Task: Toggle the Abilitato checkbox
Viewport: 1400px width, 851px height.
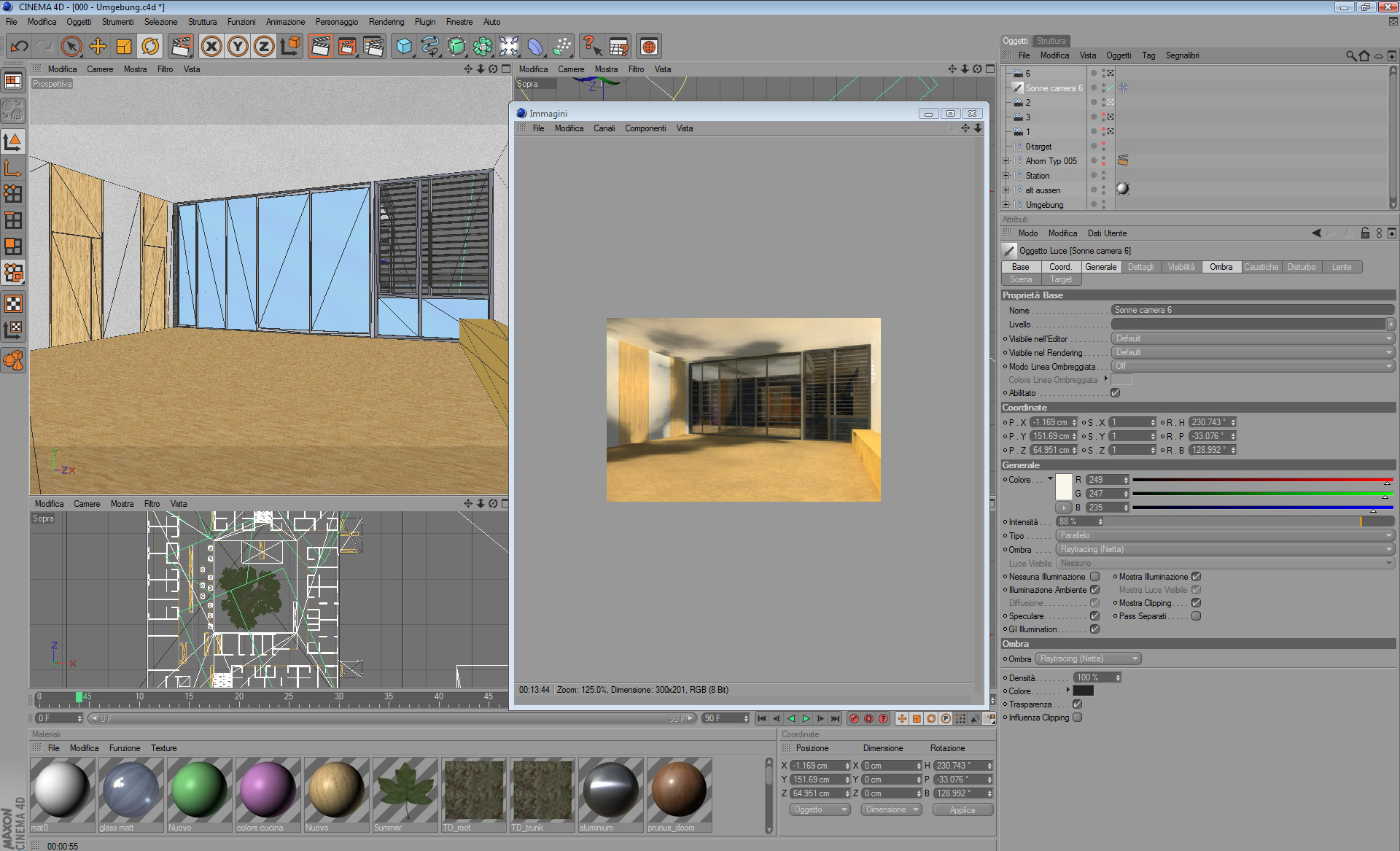Action: pos(1115,393)
